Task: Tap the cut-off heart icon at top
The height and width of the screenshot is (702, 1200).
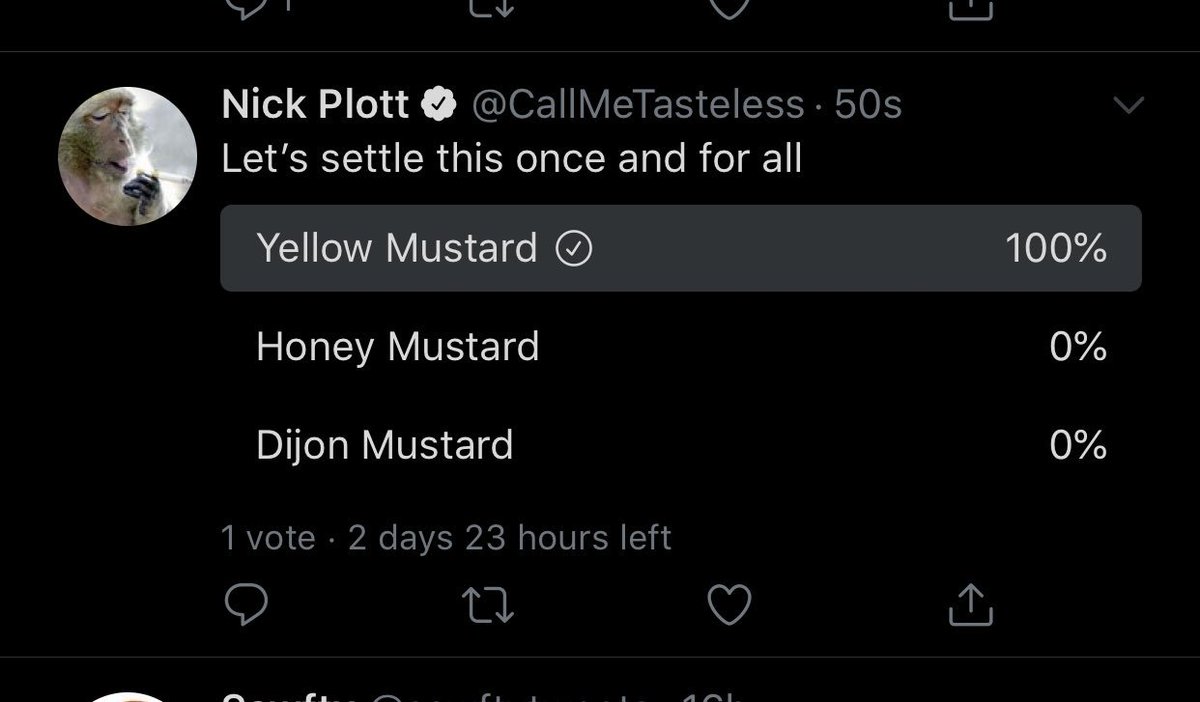Action: tap(729, 8)
